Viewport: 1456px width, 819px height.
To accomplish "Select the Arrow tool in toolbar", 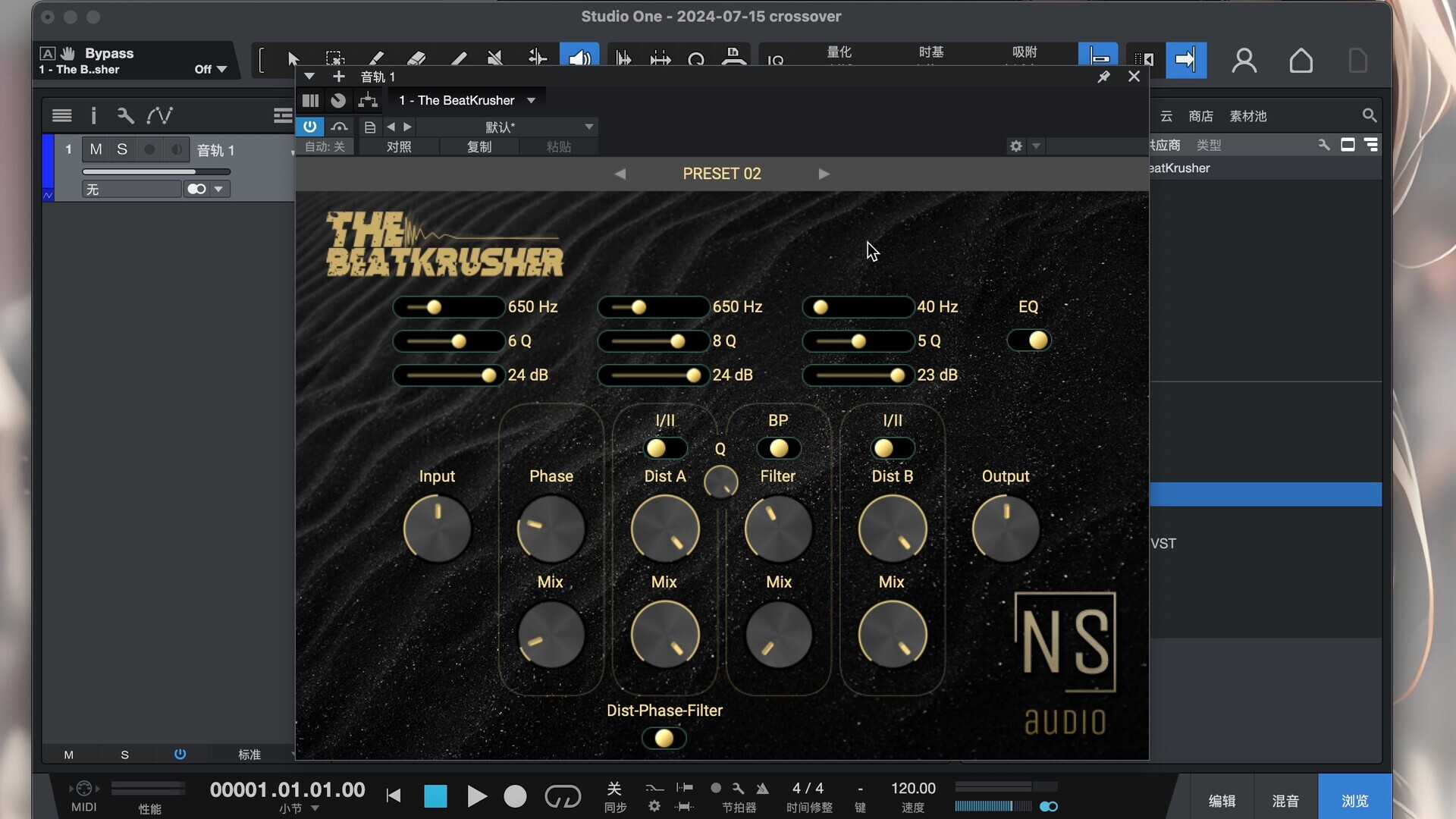I will coord(293,58).
